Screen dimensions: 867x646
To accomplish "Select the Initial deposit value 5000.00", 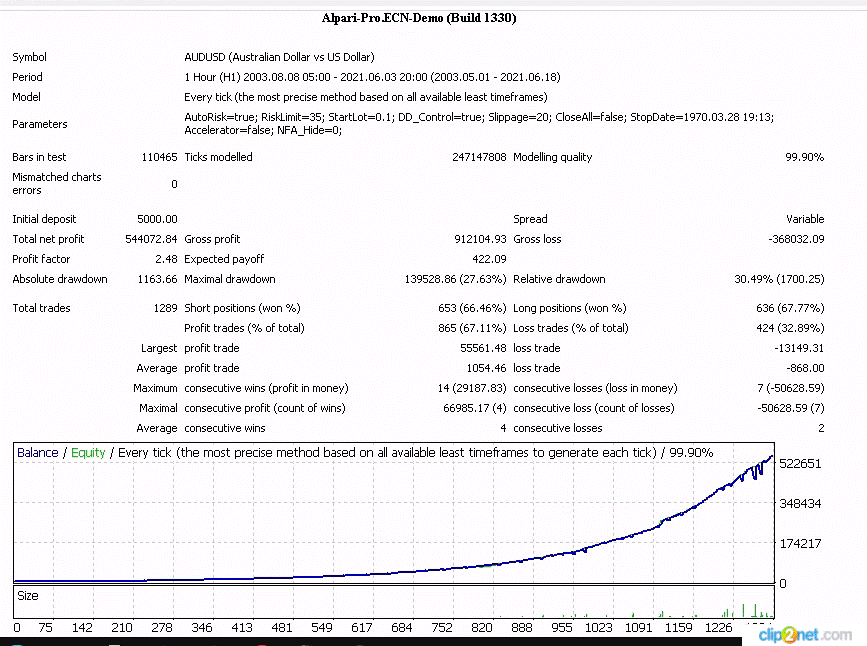I will (x=157, y=219).
